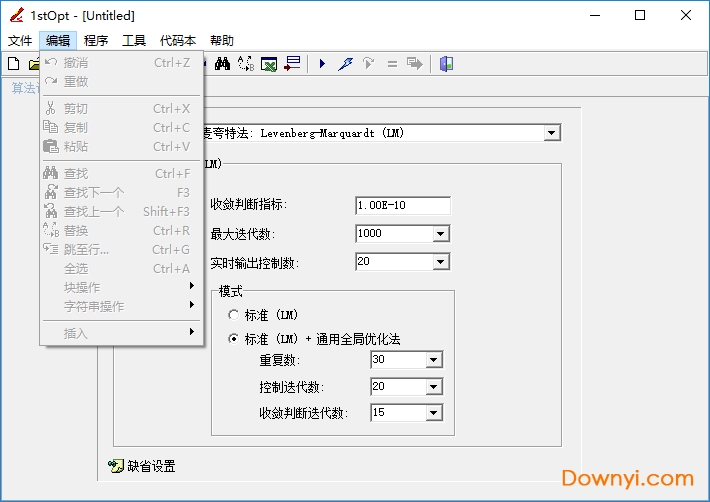The width and height of the screenshot is (710, 502).
Task: Click the grey equals sign toolbar icon
Action: click(x=392, y=64)
